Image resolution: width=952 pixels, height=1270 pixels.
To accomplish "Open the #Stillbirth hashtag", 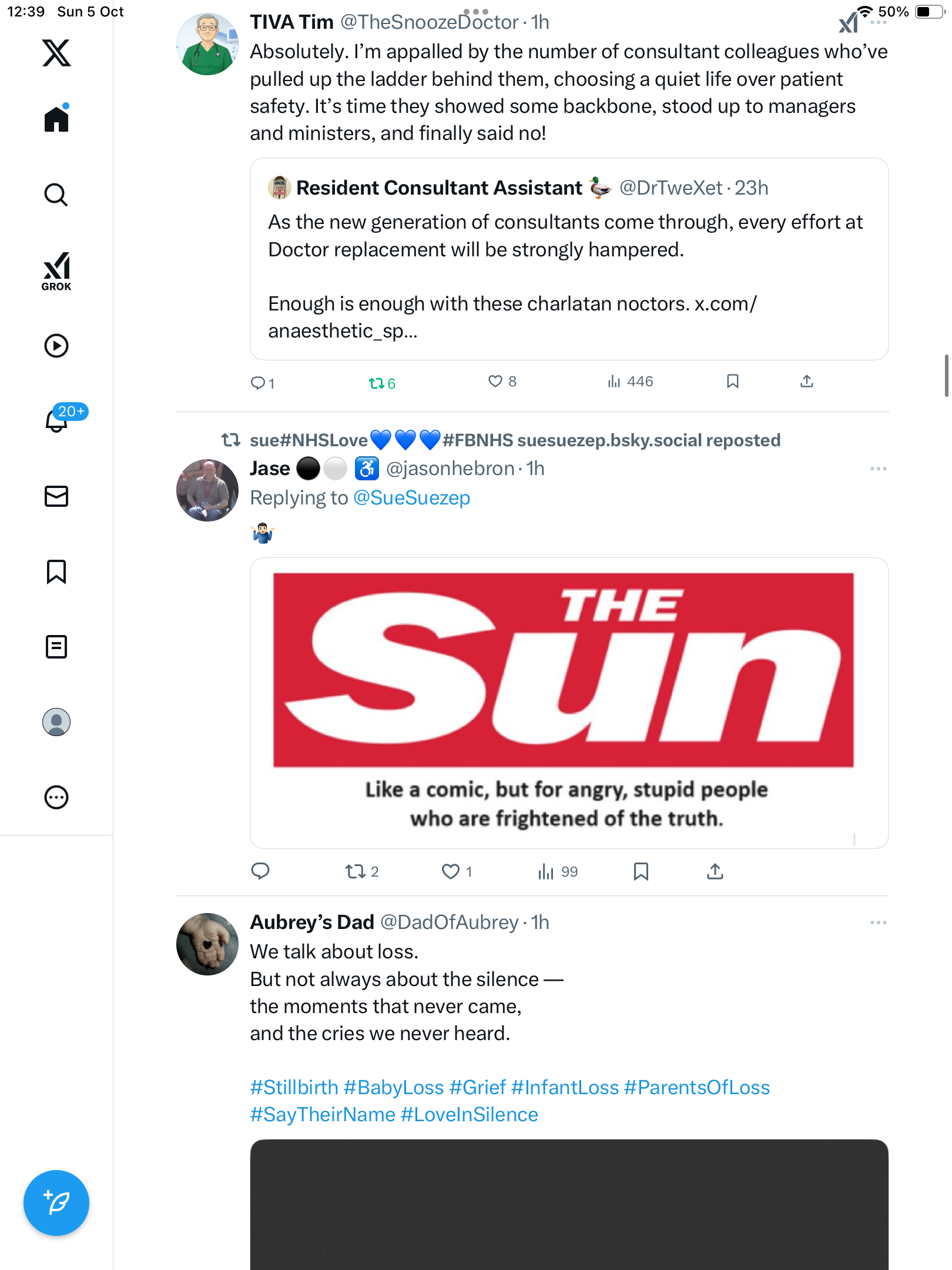I will (x=294, y=1088).
